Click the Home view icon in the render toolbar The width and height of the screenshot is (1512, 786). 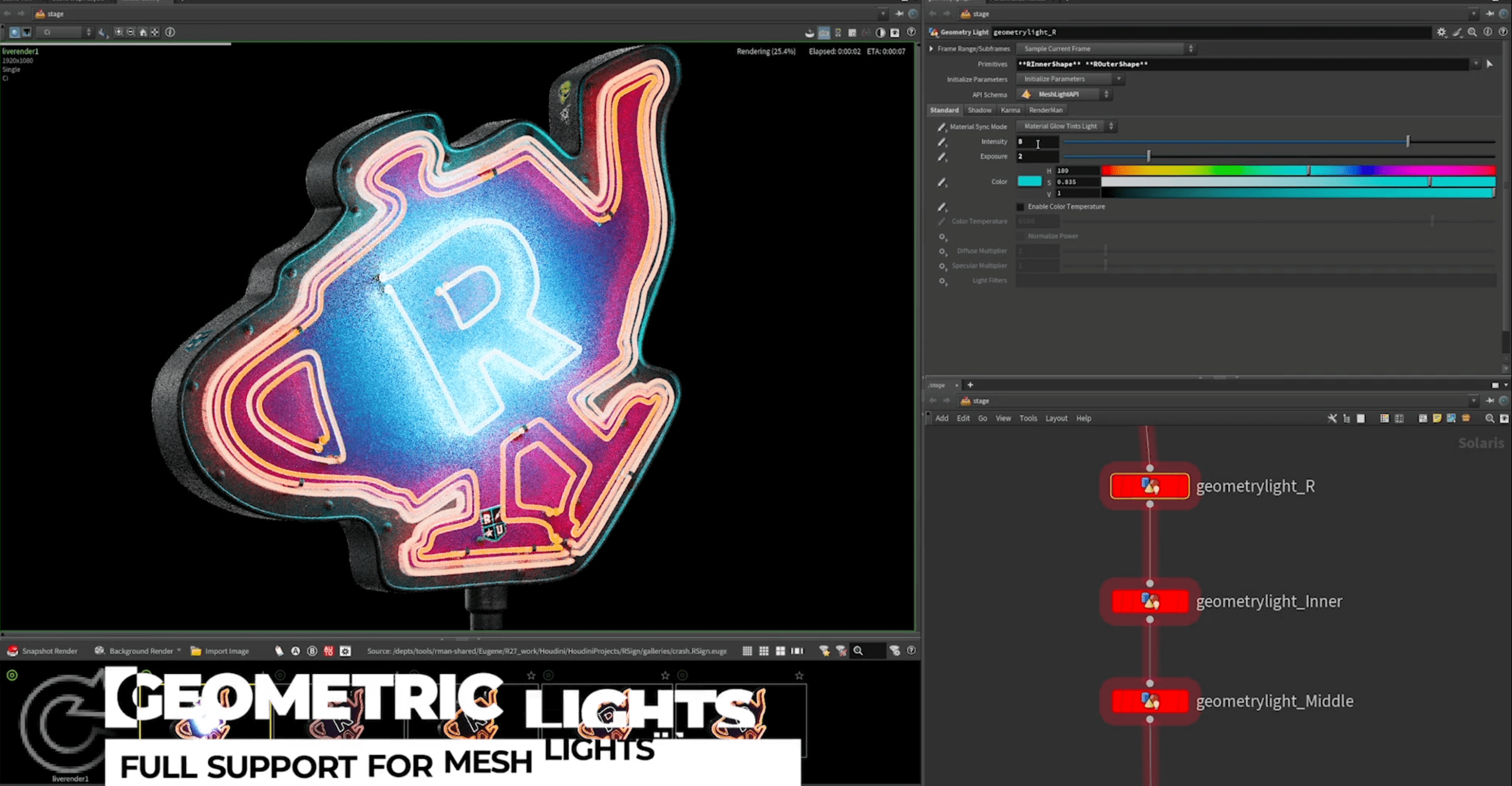(143, 32)
